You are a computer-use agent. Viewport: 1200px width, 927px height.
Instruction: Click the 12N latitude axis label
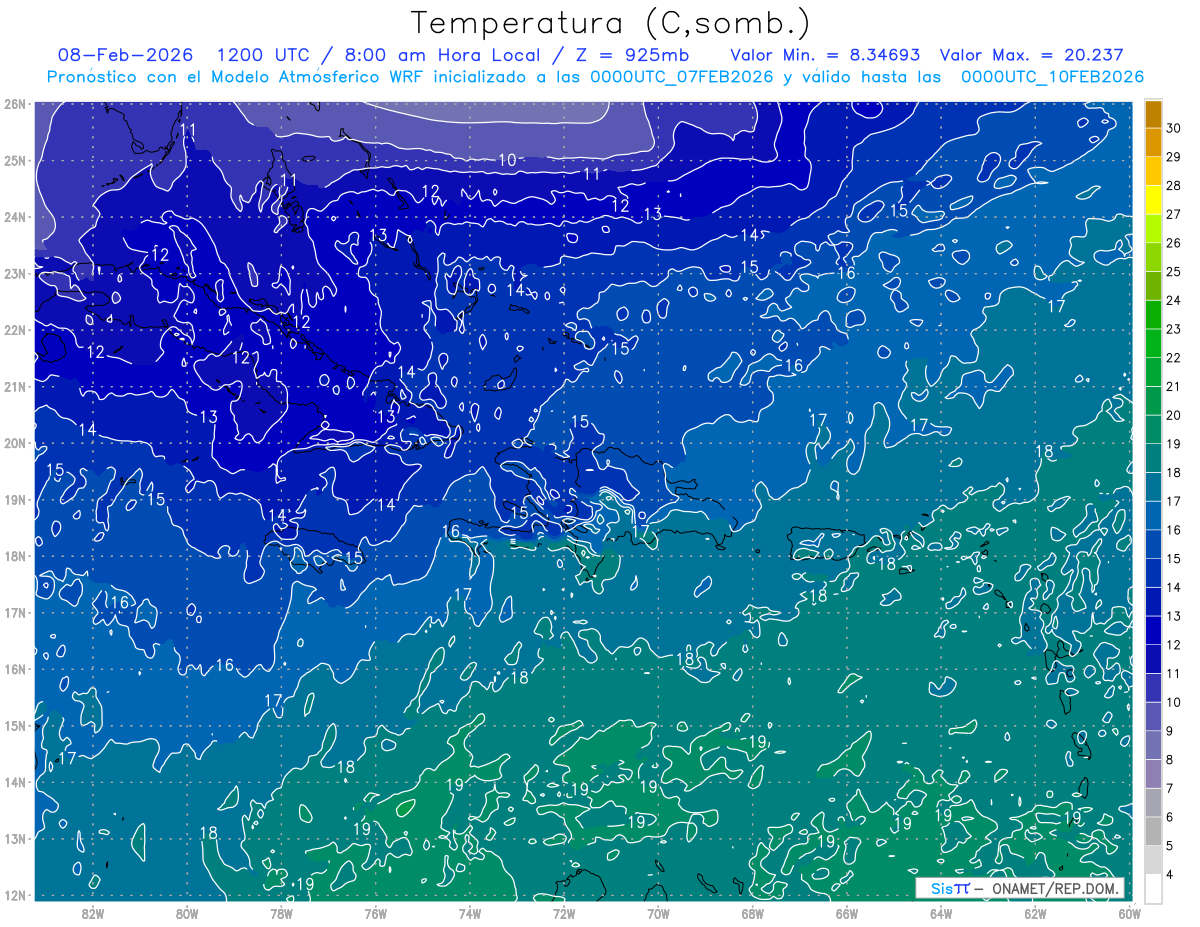[x=15, y=895]
